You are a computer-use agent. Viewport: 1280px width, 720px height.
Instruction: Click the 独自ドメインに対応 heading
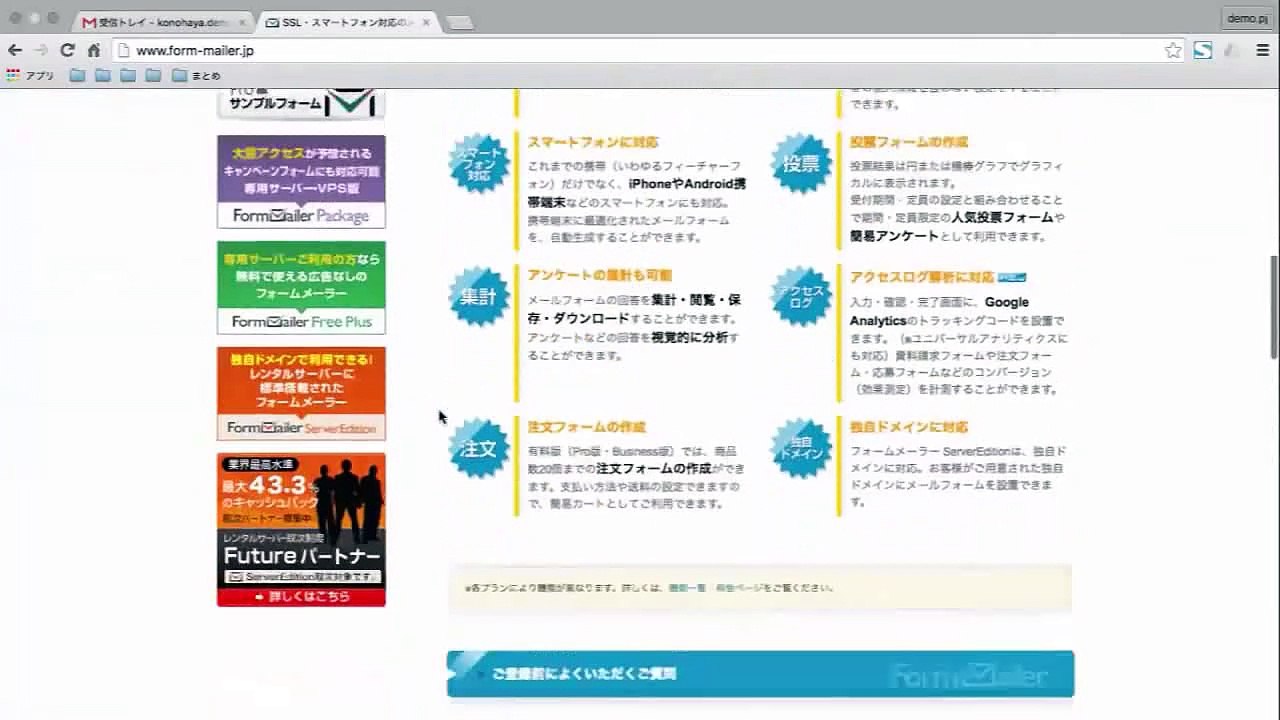[x=909, y=427]
